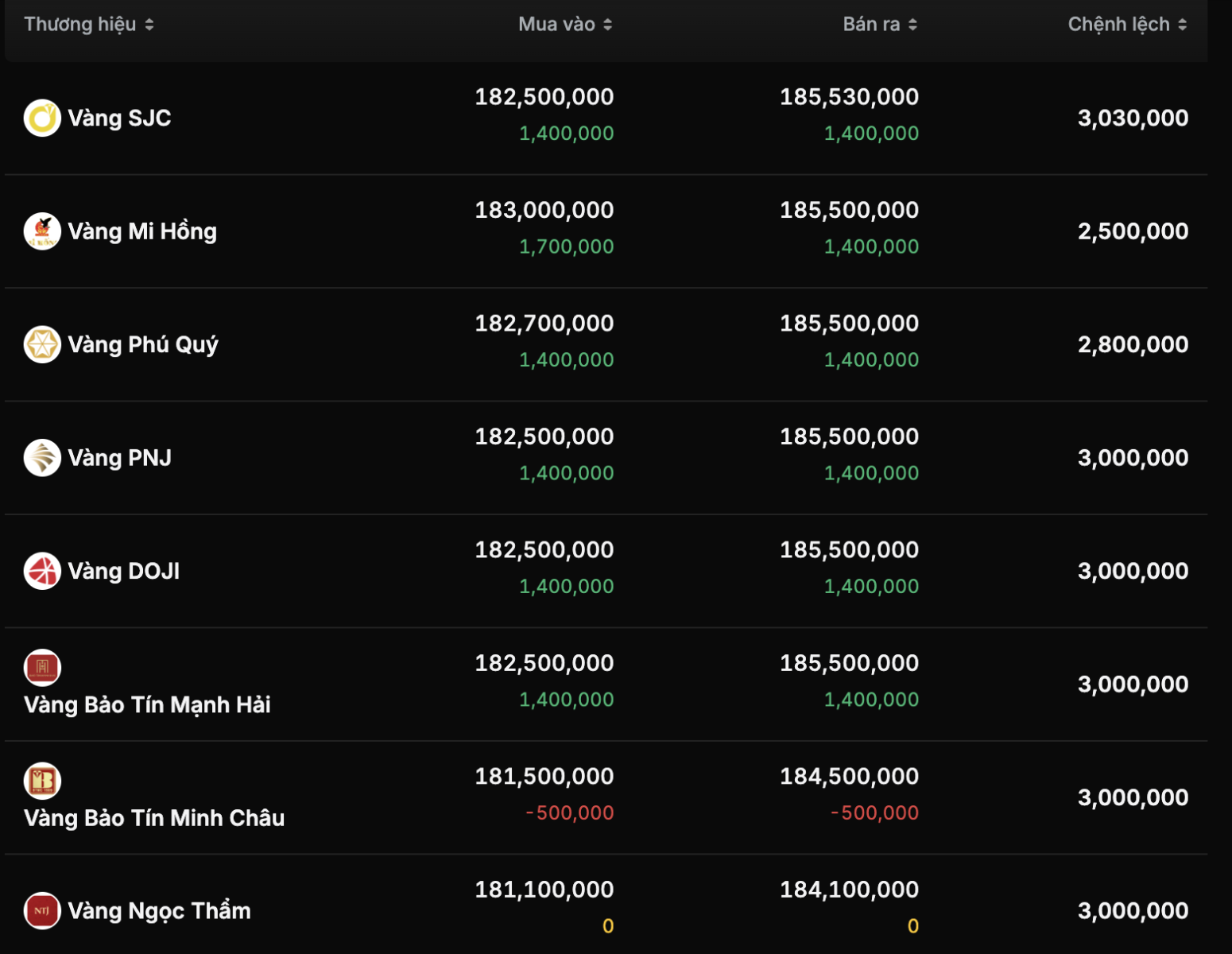Click the Vàng Ngọc Thẩm logo icon
This screenshot has width=1232, height=954.
tap(42, 911)
